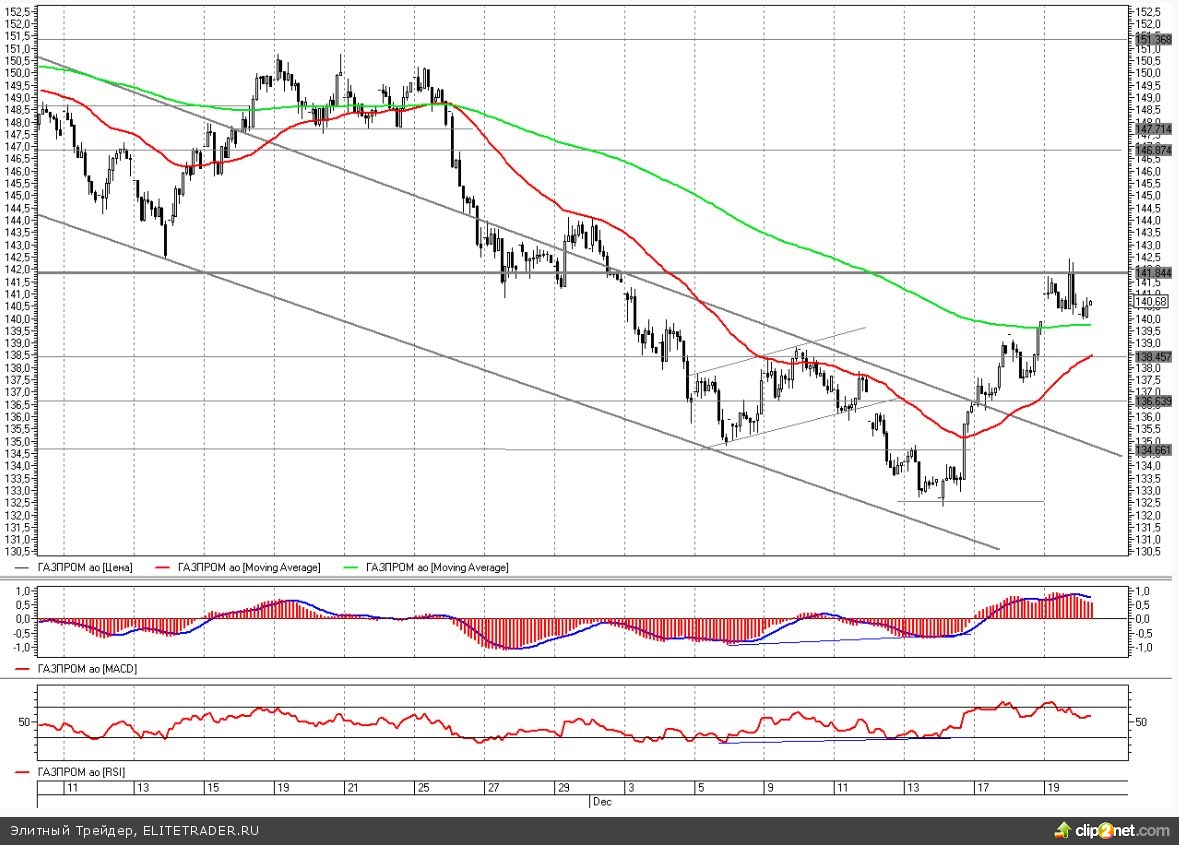The image size is (1179, 845).
Task: Click the green Moving Average legend line swatch
Action: coord(352,567)
